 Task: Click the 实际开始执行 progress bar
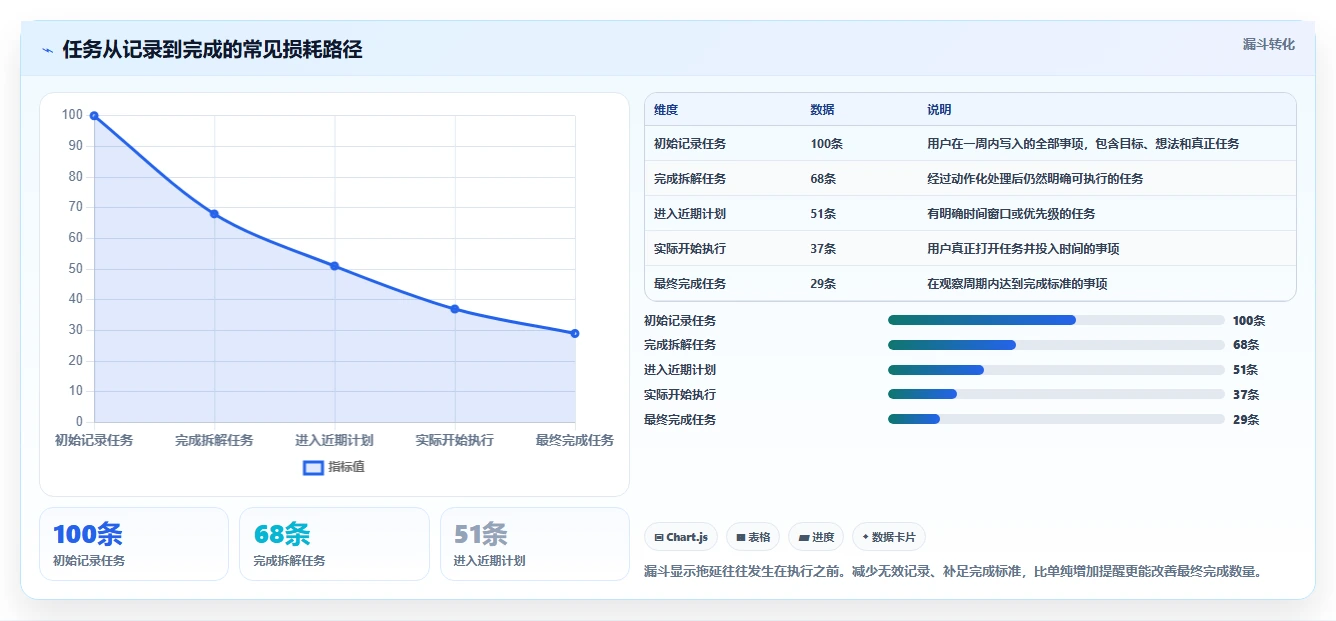[x=1056, y=394]
